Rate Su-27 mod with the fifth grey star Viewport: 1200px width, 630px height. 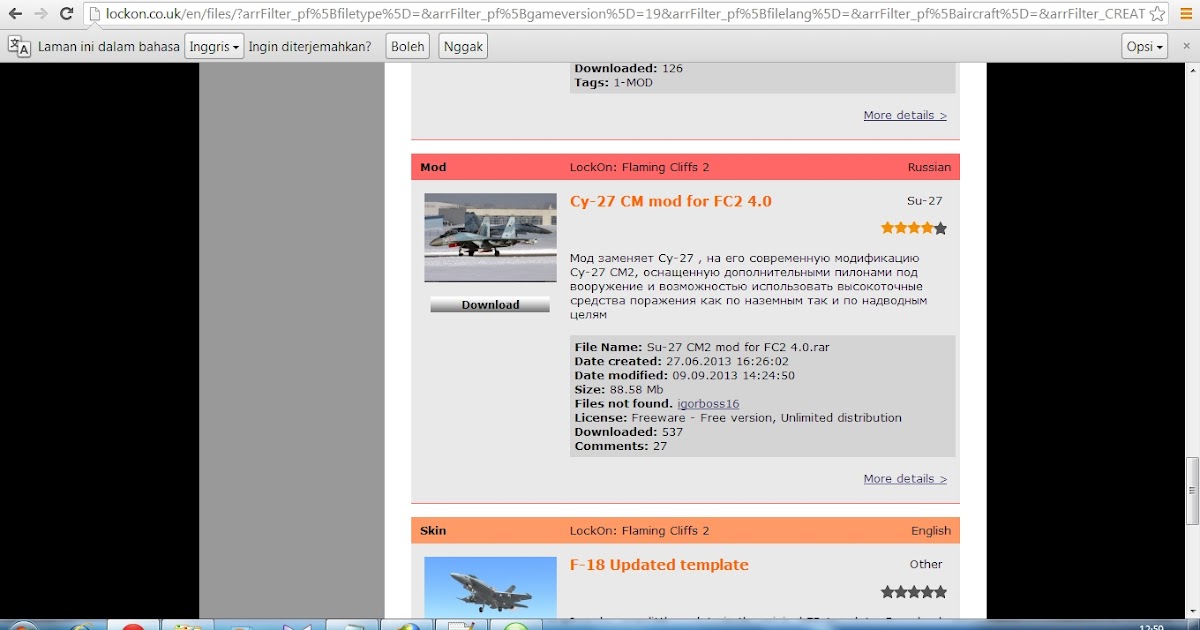940,228
